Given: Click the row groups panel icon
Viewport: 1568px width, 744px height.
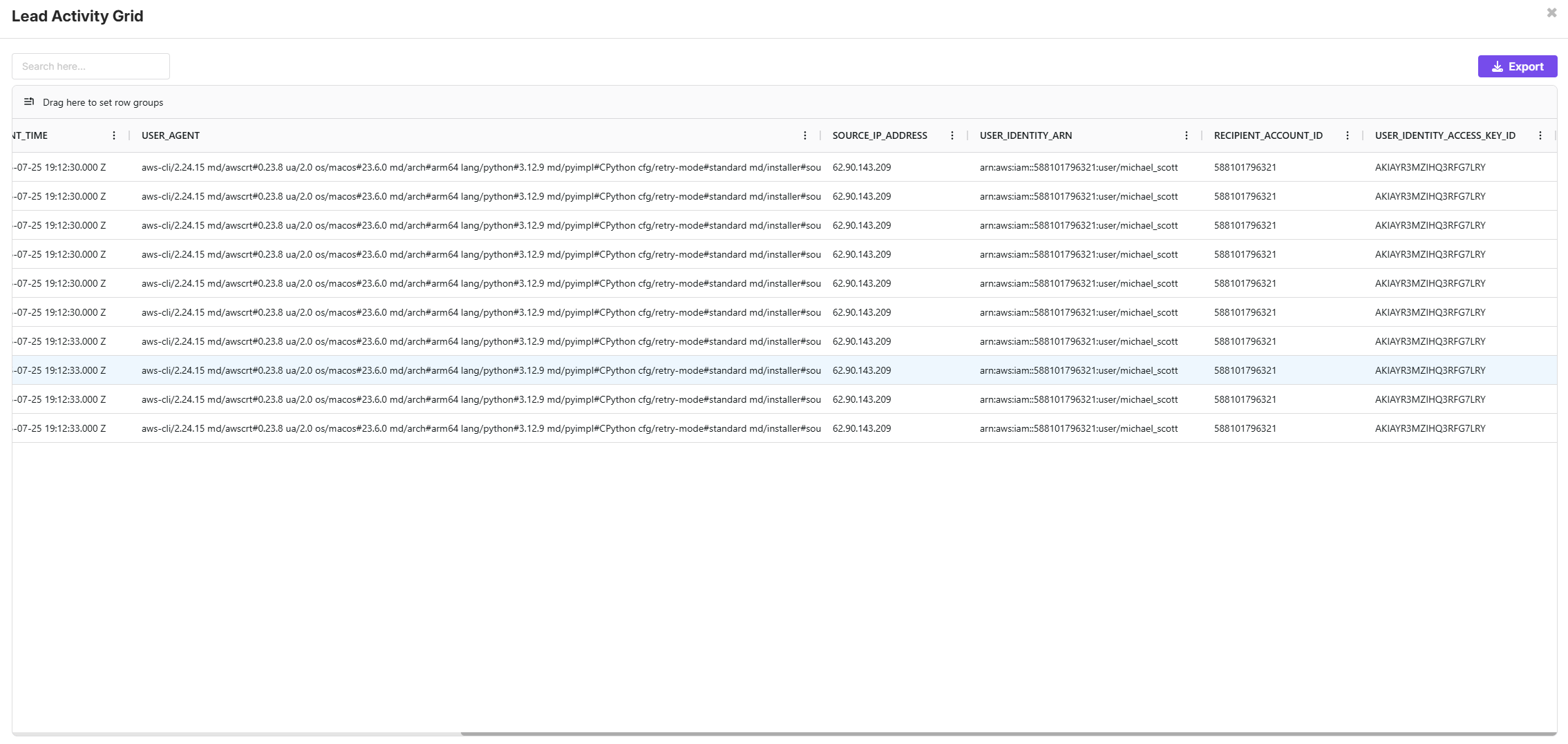Looking at the screenshot, I should 30,102.
